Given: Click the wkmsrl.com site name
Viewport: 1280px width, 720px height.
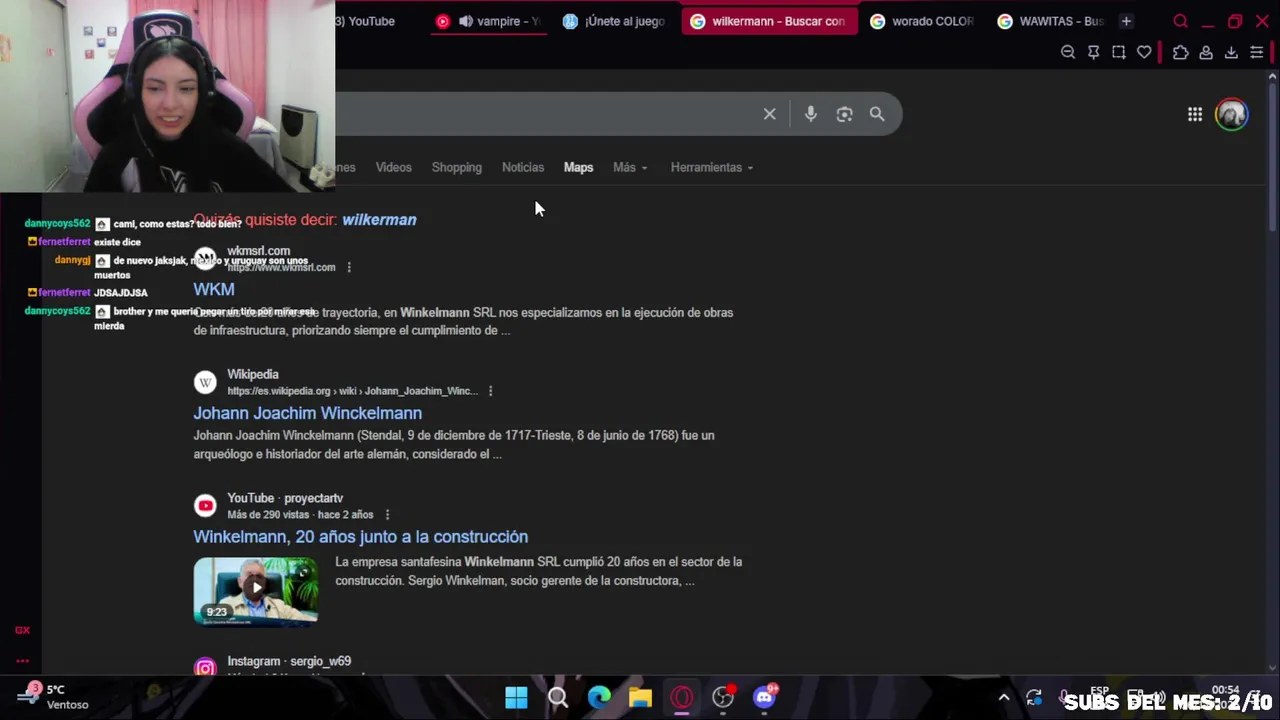Looking at the screenshot, I should point(258,251).
